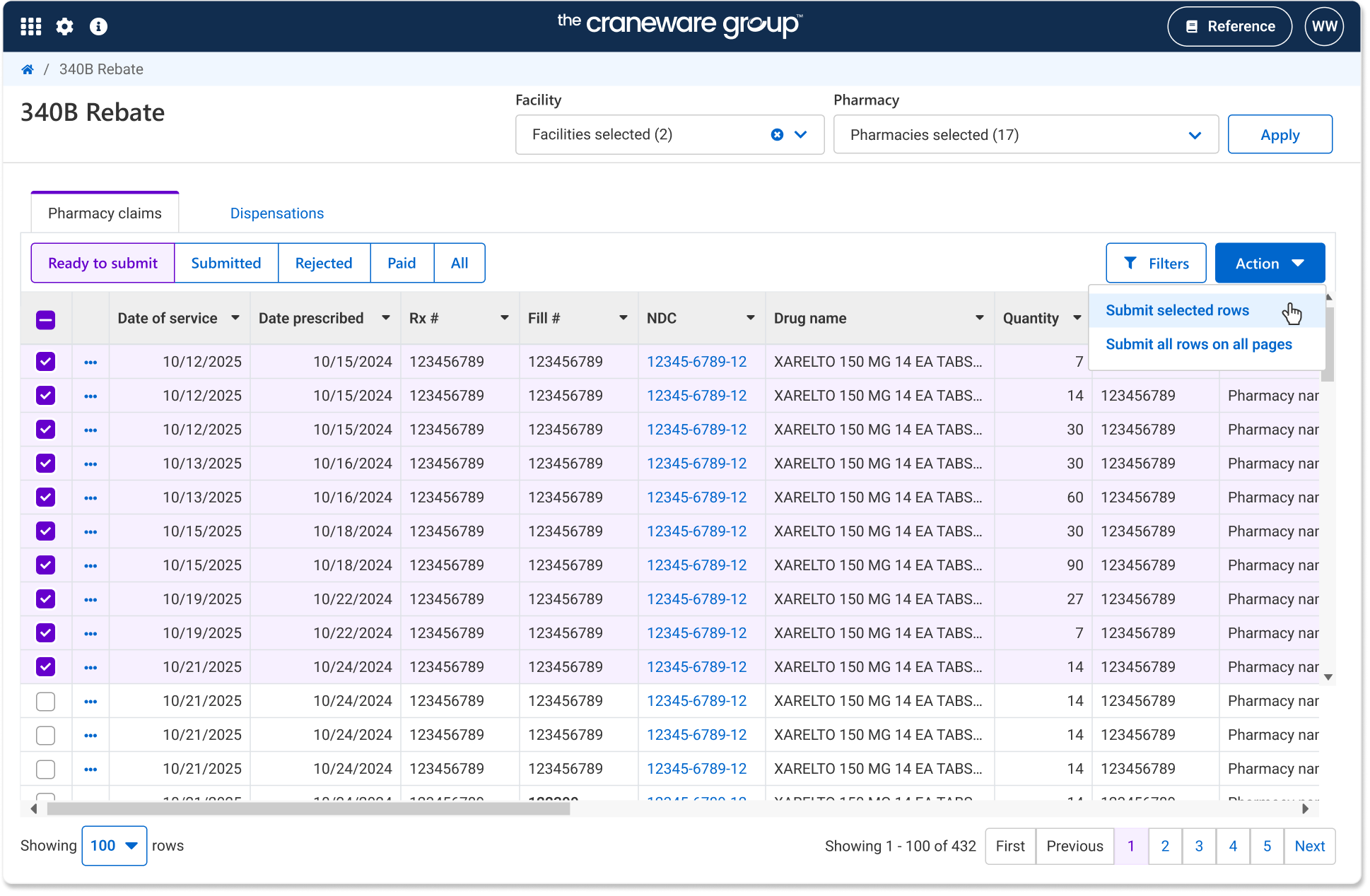Viewport: 1370px width, 896px height.
Task: Switch to the Dispensations tab
Action: click(x=276, y=213)
